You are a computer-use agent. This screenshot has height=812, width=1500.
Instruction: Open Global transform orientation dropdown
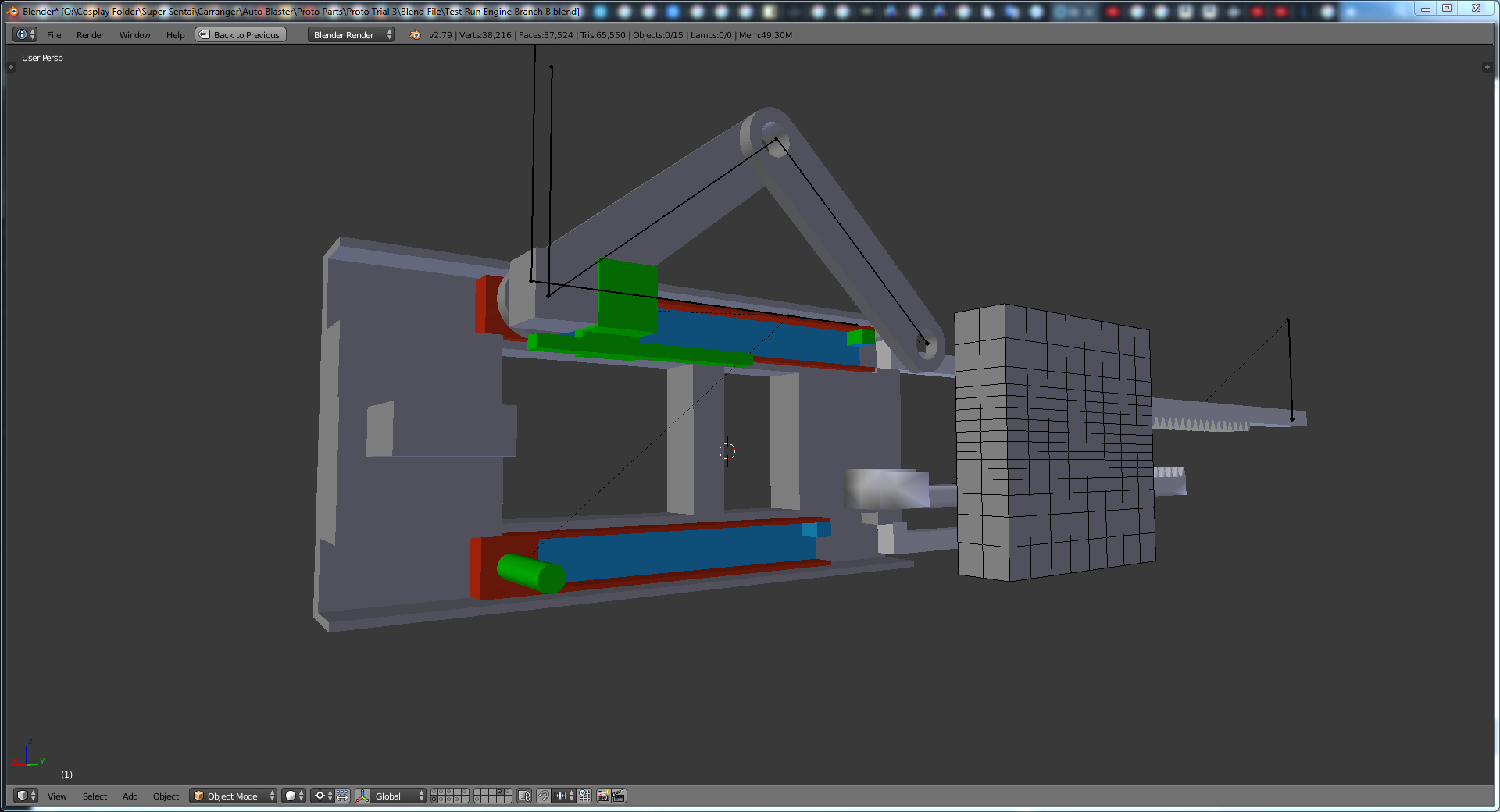tap(398, 796)
